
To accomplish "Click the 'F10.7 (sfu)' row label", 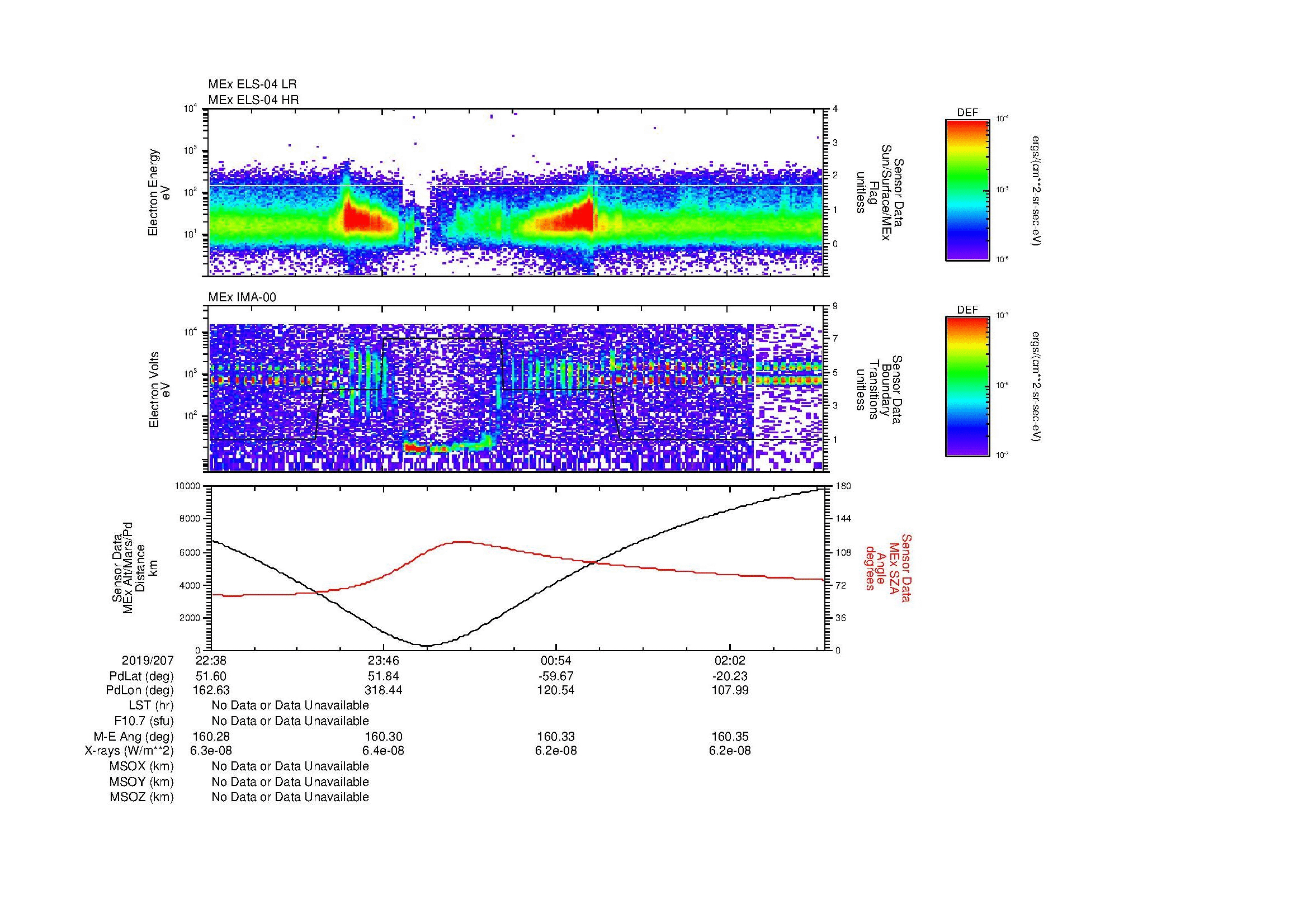I will pyautogui.click(x=144, y=721).
